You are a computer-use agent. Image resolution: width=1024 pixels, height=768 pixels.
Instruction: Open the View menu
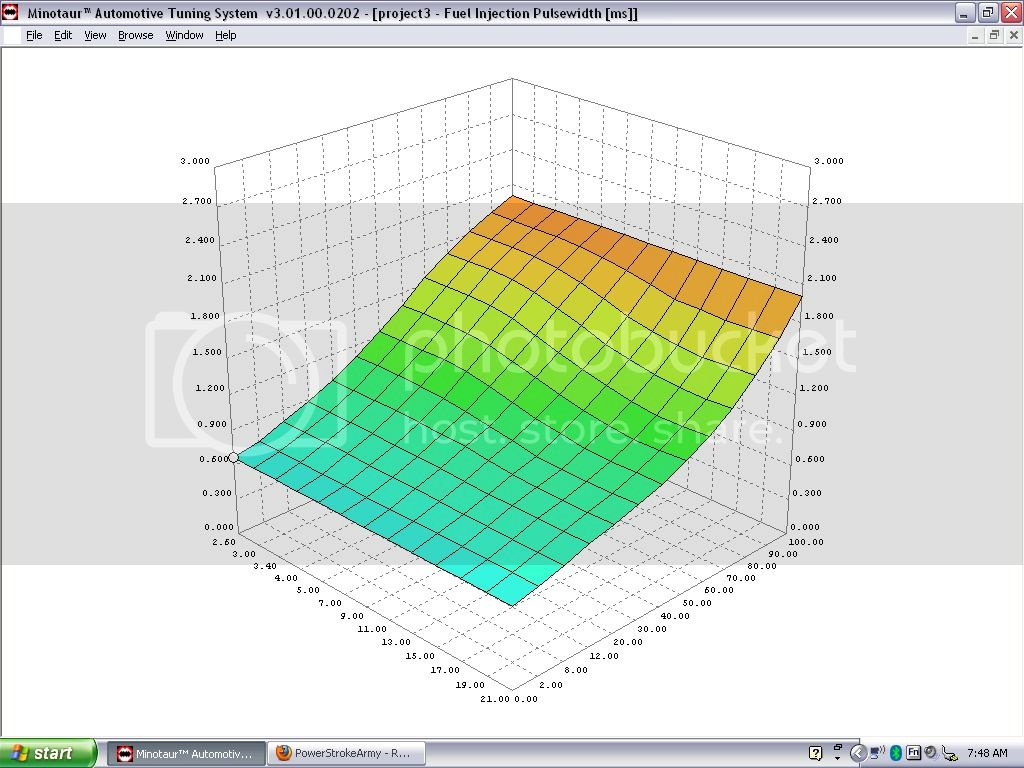pyautogui.click(x=95, y=35)
